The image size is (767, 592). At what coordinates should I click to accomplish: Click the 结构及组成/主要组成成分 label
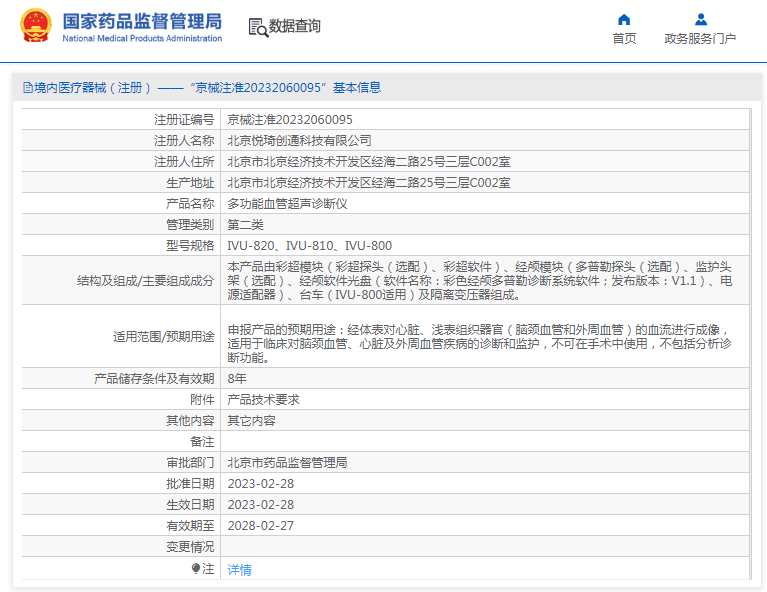(145, 281)
